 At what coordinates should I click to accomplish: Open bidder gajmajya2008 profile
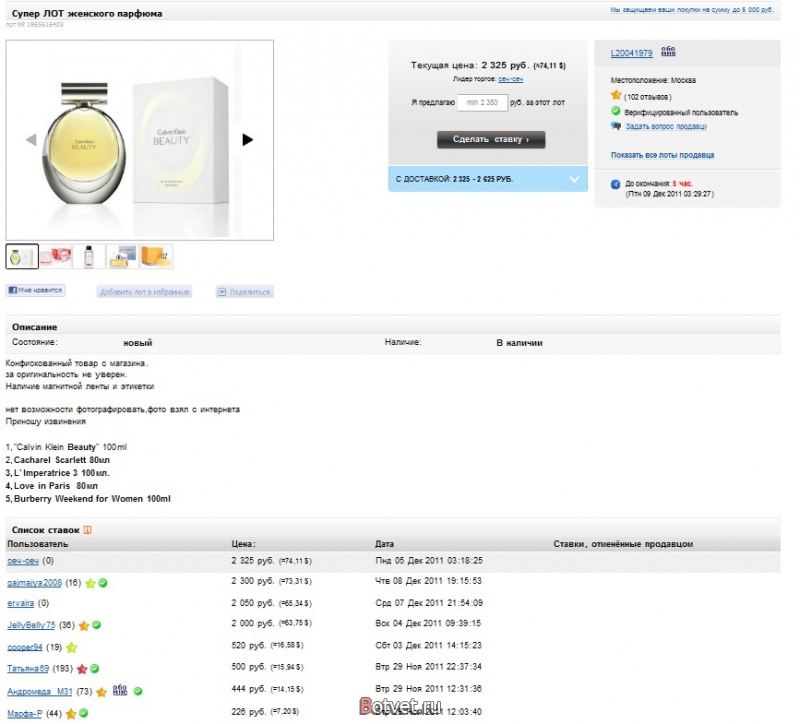click(34, 583)
